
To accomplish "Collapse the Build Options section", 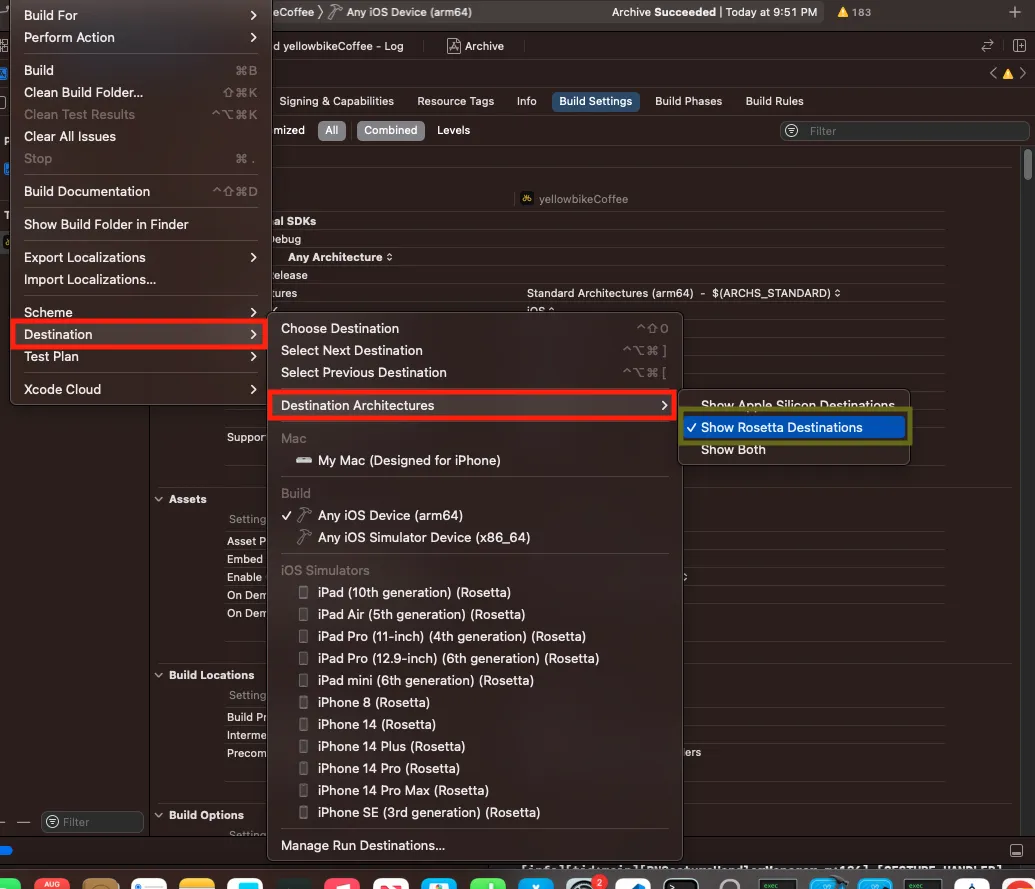I will pyautogui.click(x=159, y=815).
